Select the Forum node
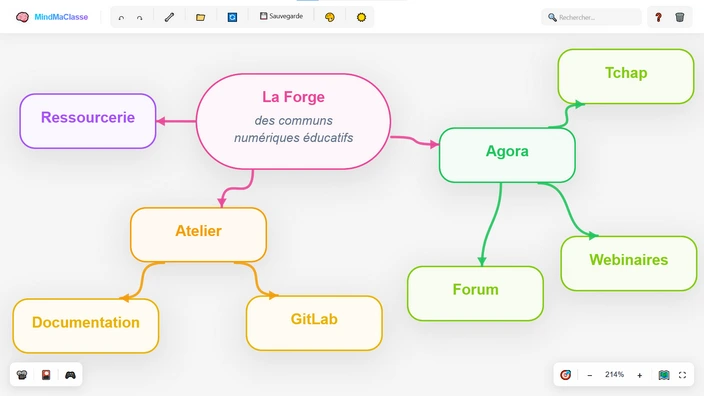Image resolution: width=704 pixels, height=396 pixels. pyautogui.click(x=475, y=293)
